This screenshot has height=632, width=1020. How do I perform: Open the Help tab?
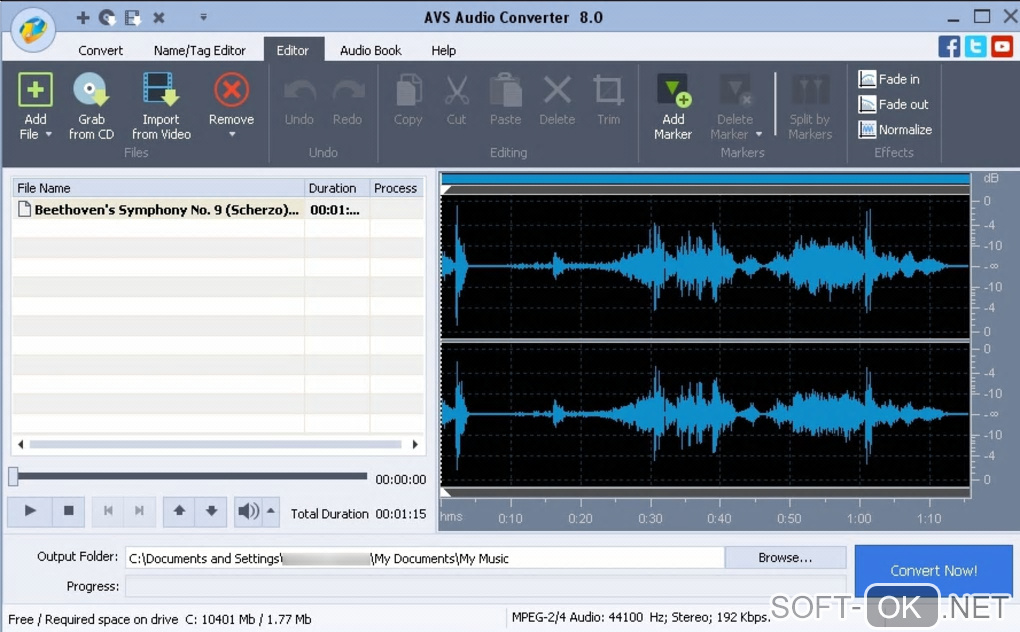click(x=444, y=50)
